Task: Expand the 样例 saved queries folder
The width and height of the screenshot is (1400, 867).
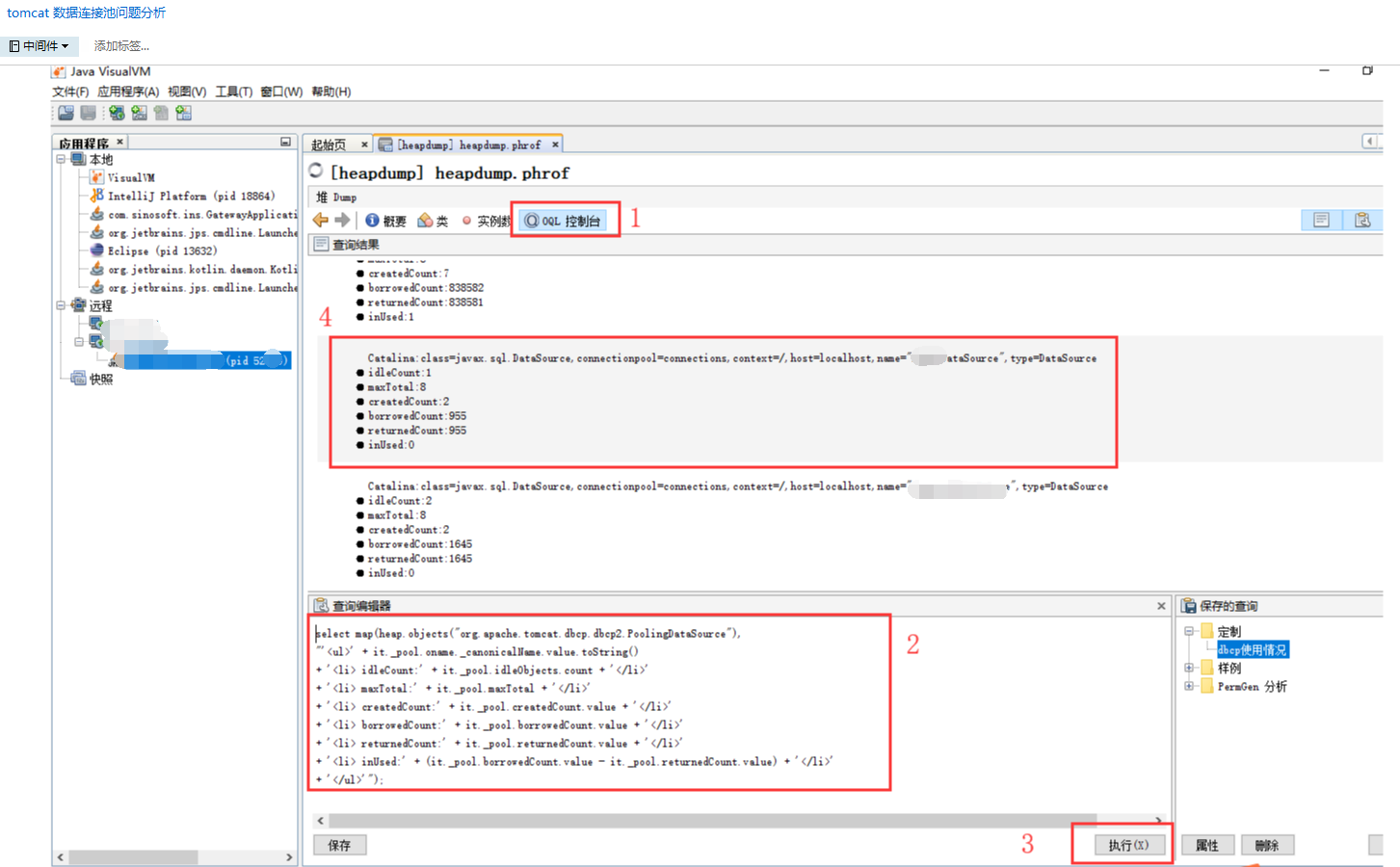Action: click(x=1189, y=668)
